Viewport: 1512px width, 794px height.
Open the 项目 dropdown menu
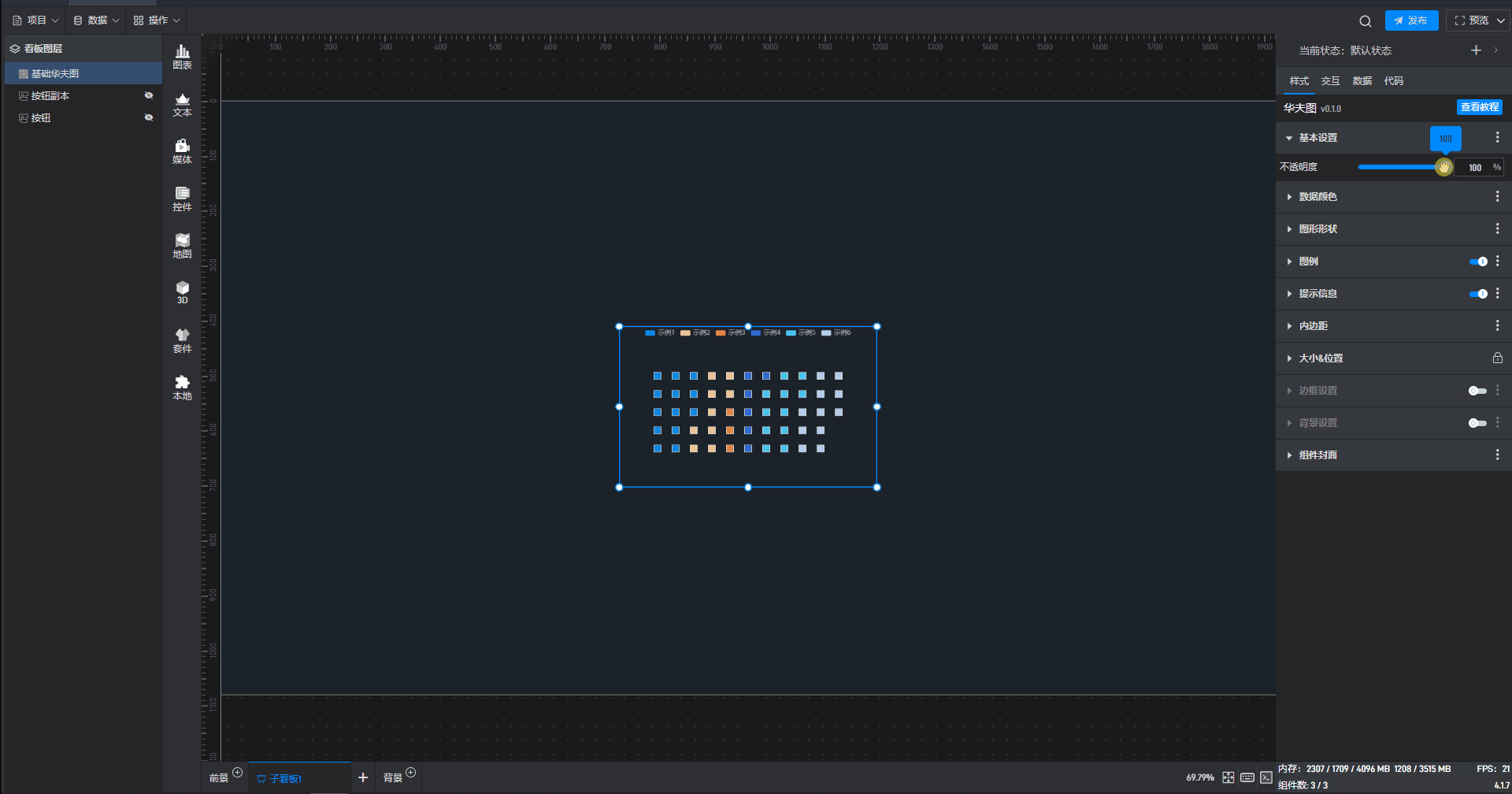[36, 20]
